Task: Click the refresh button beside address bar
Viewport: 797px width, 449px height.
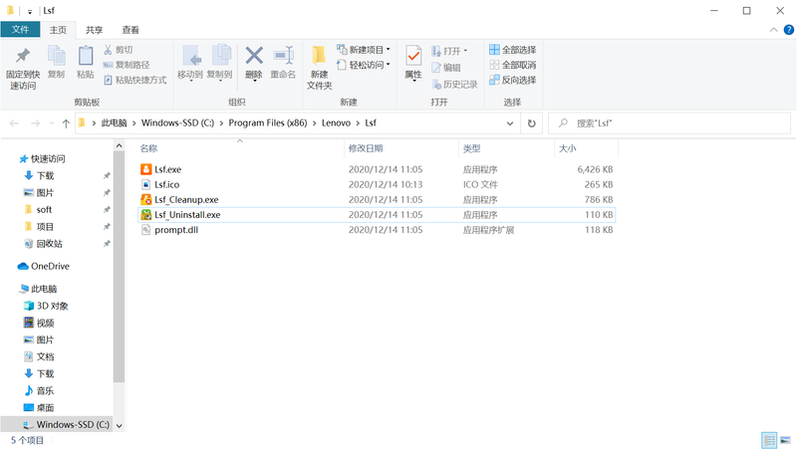Action: [x=532, y=123]
